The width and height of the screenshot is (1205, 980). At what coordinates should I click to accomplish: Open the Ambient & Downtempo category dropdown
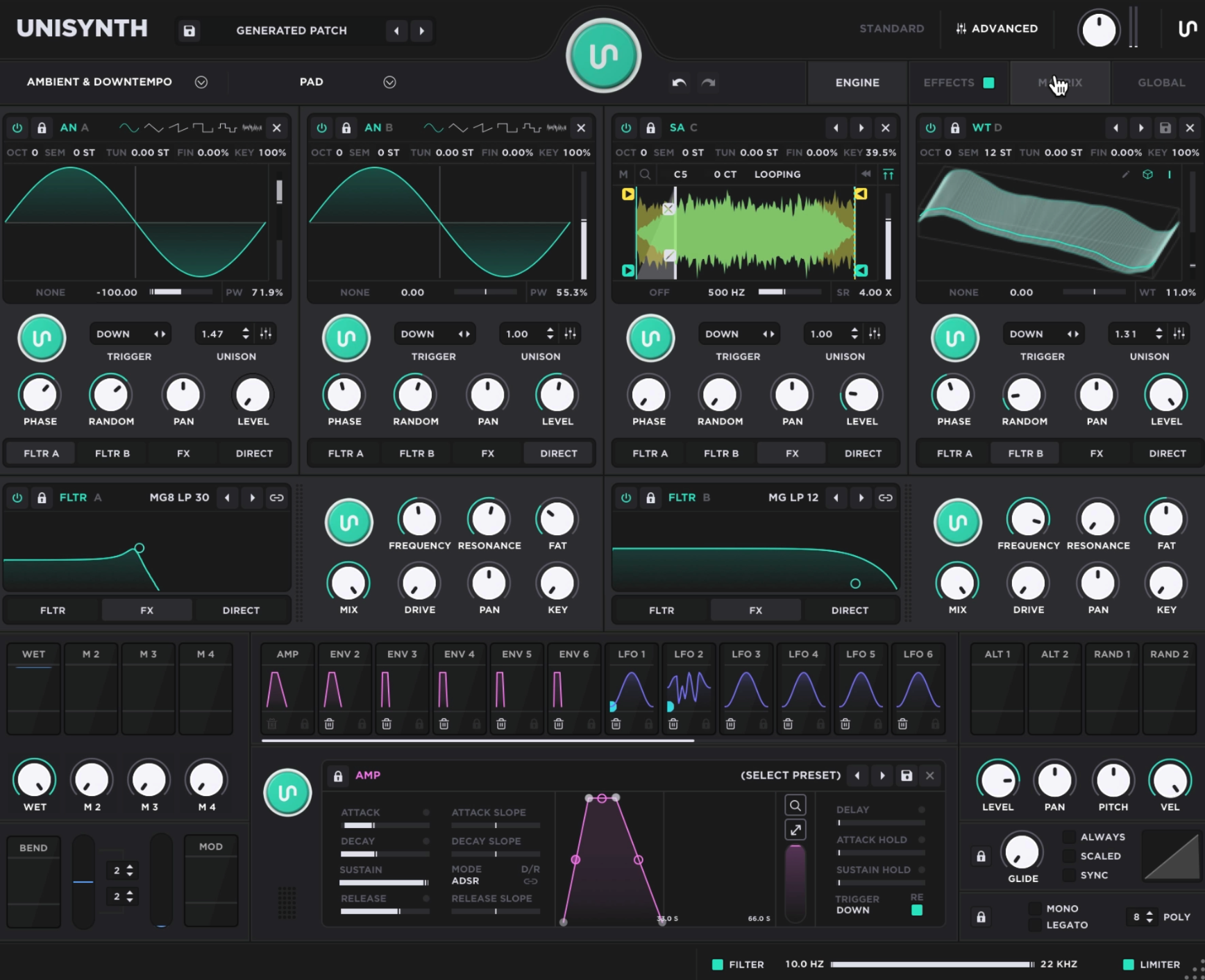(x=201, y=82)
